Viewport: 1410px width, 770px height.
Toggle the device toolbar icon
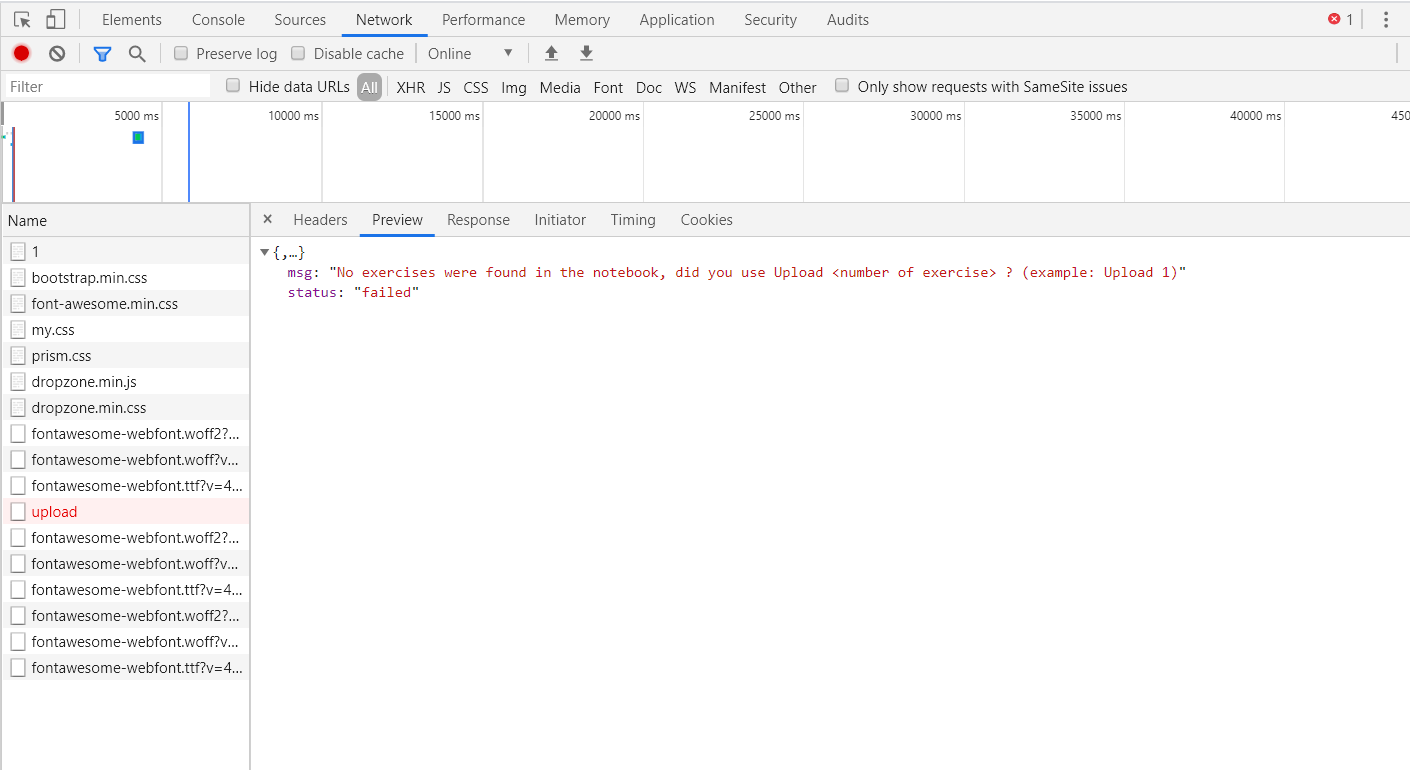click(x=56, y=20)
